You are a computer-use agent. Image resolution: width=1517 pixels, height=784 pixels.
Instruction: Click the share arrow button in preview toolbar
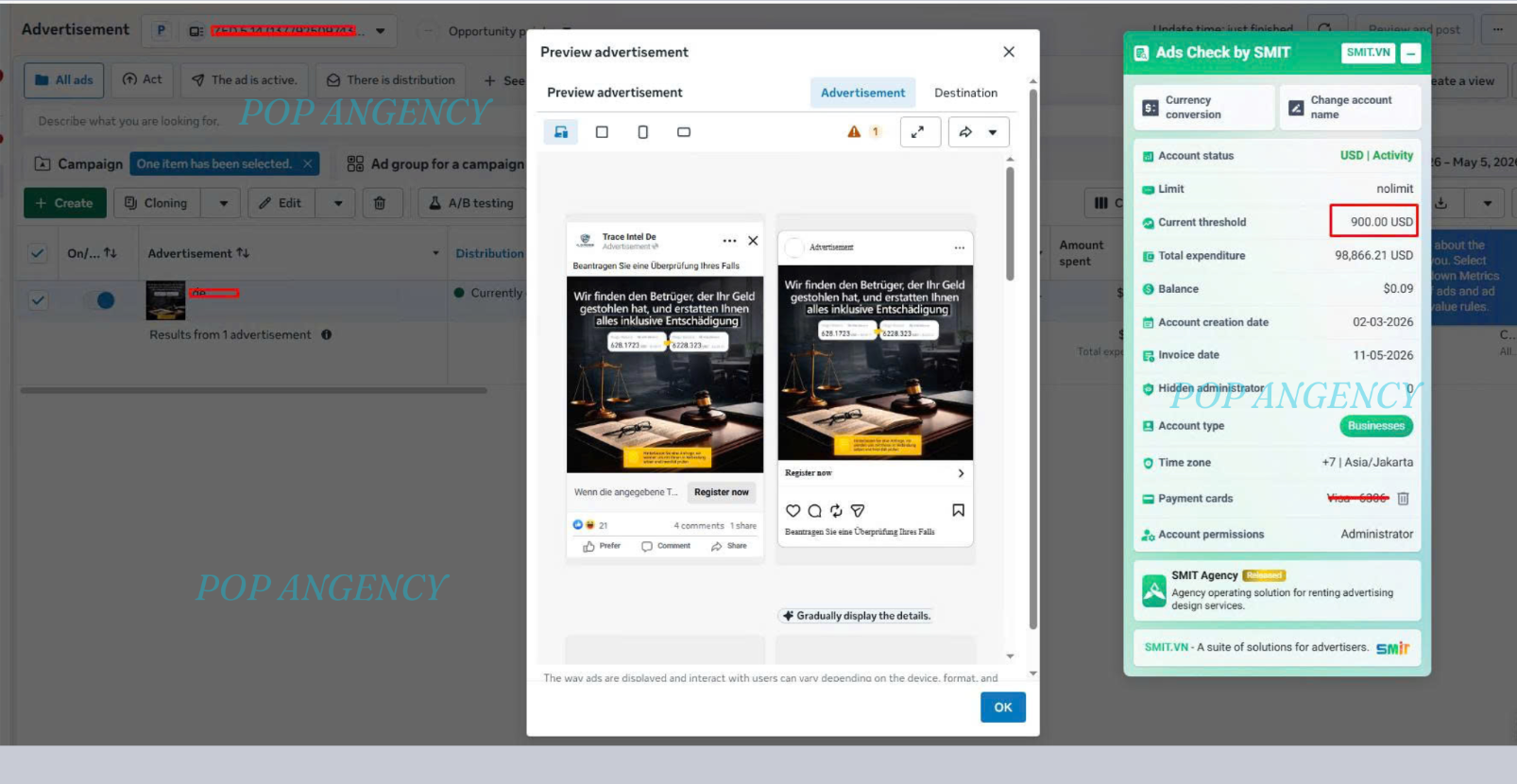pyautogui.click(x=965, y=132)
